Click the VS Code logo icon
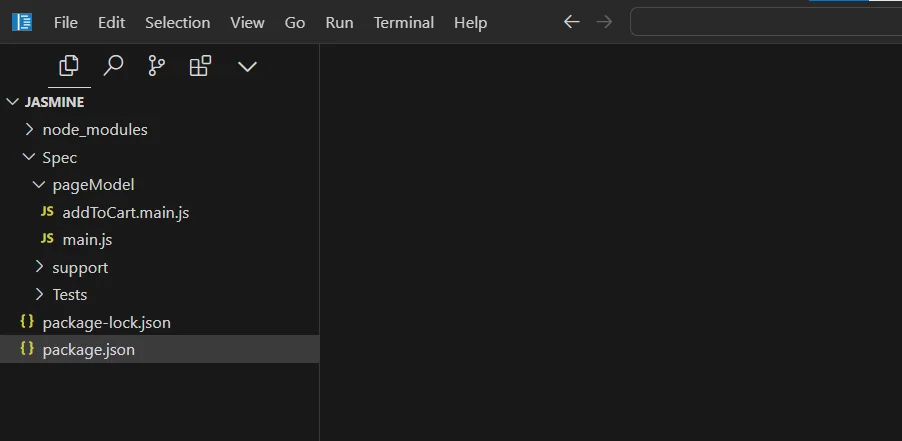 22,22
